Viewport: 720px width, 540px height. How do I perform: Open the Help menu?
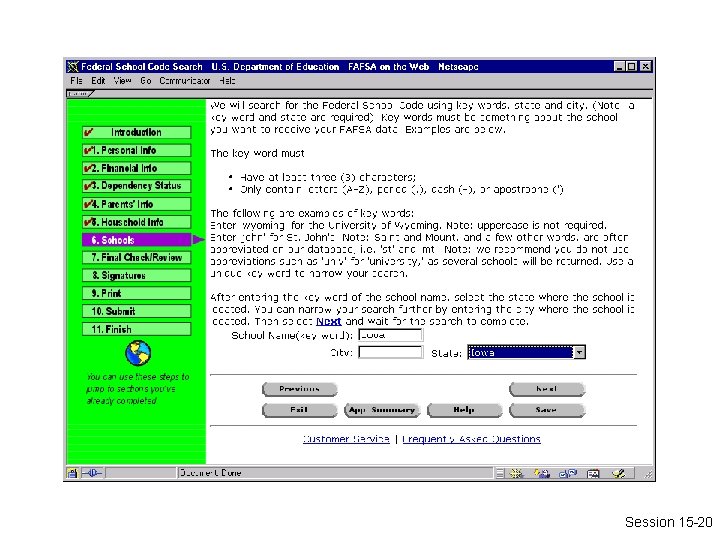[227, 81]
